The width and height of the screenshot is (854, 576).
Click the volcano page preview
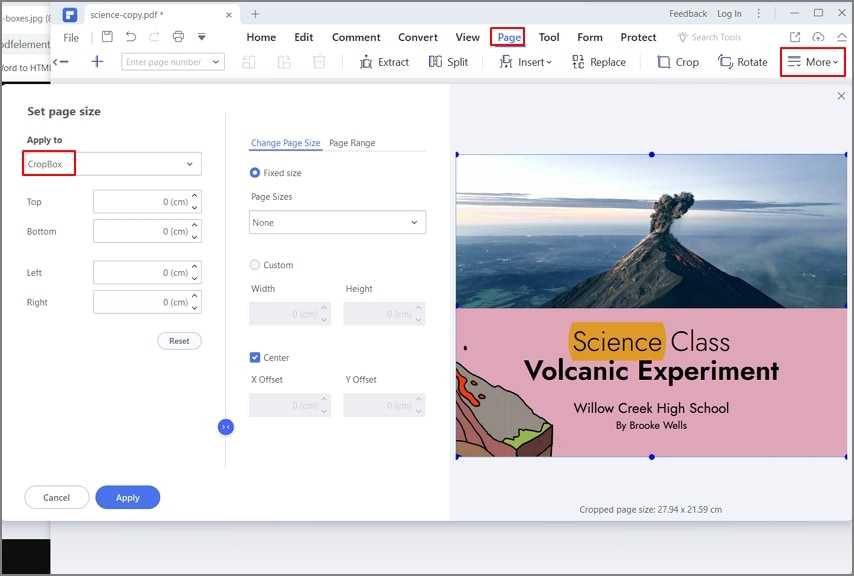pyautogui.click(x=651, y=305)
